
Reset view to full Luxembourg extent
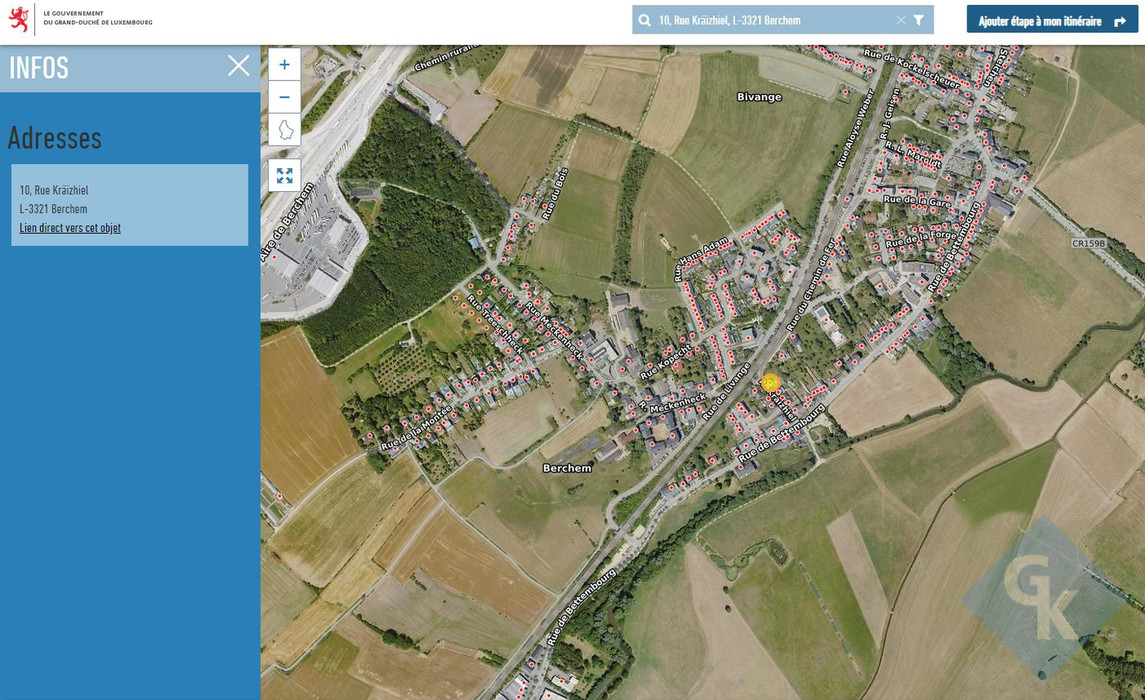[x=284, y=129]
